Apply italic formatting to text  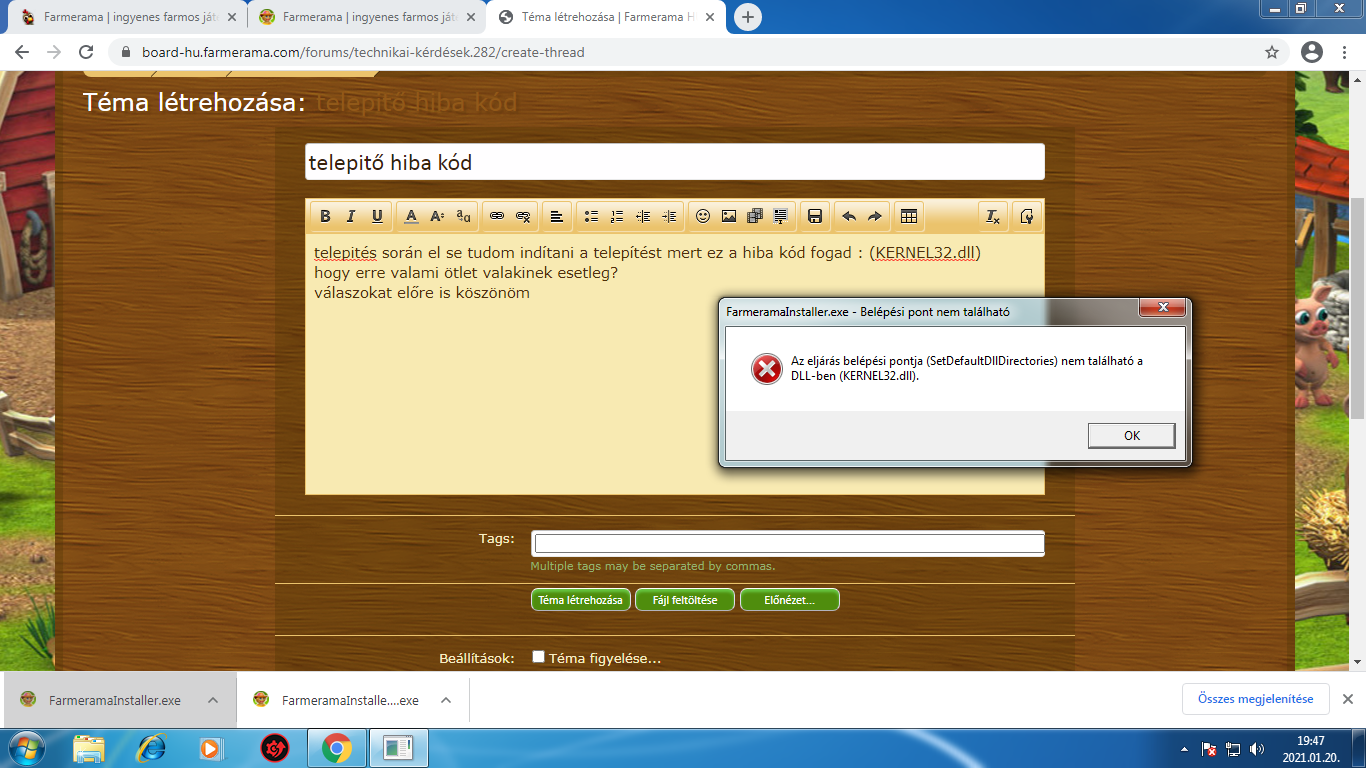(351, 216)
